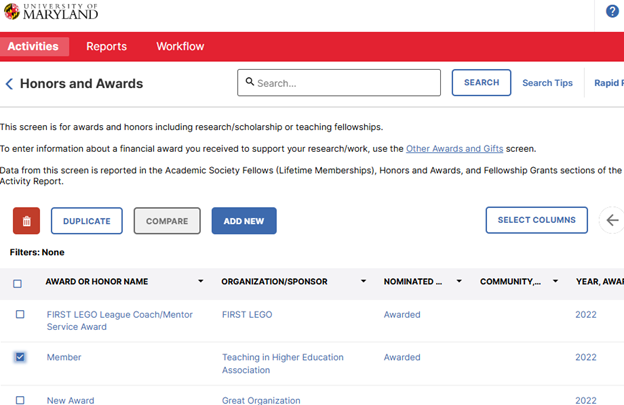Screen dimensions: 624x405
Task: Select the New Award row checkbox
Action: pyautogui.click(x=20, y=400)
